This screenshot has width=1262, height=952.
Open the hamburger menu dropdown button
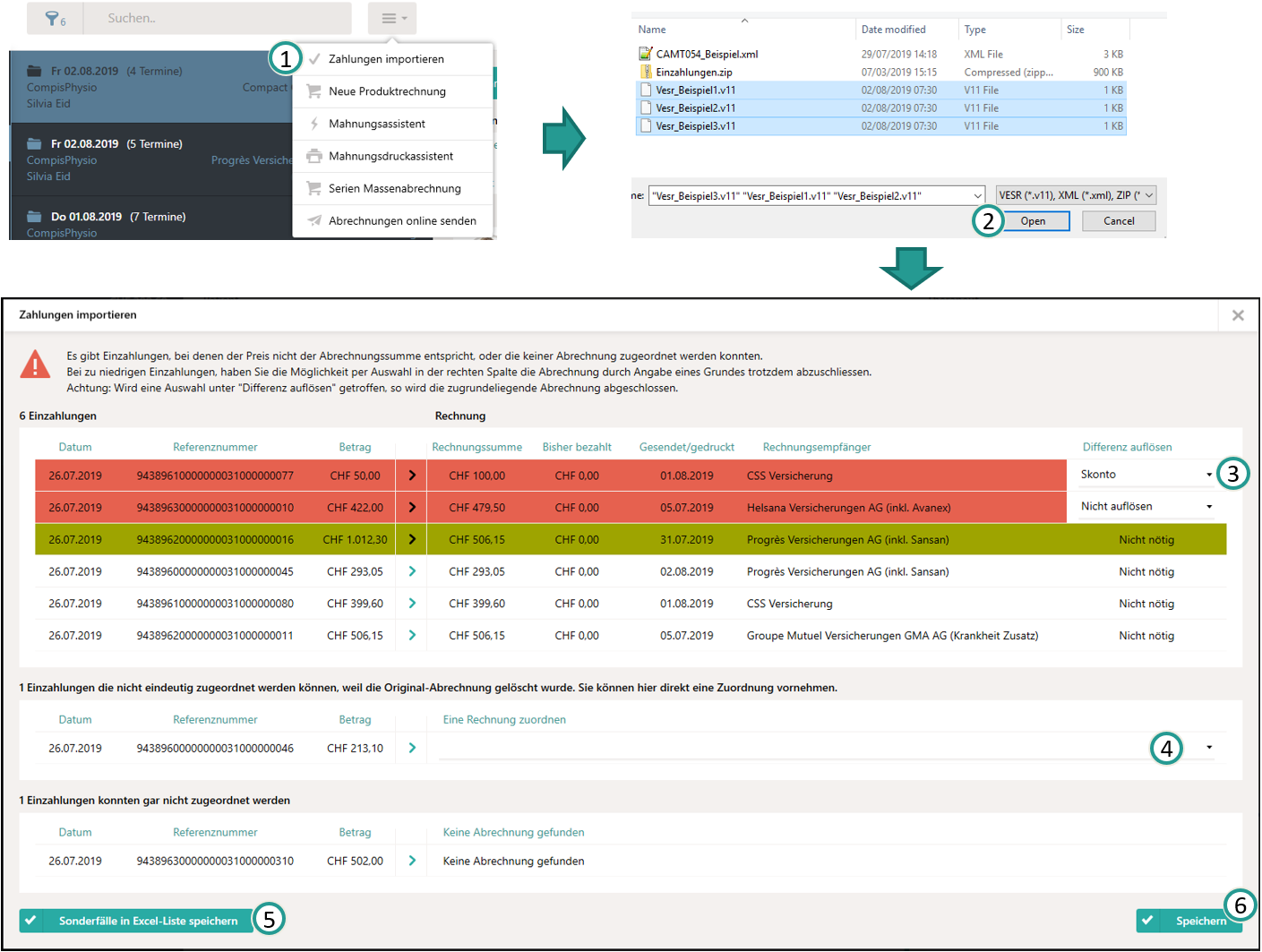click(392, 19)
